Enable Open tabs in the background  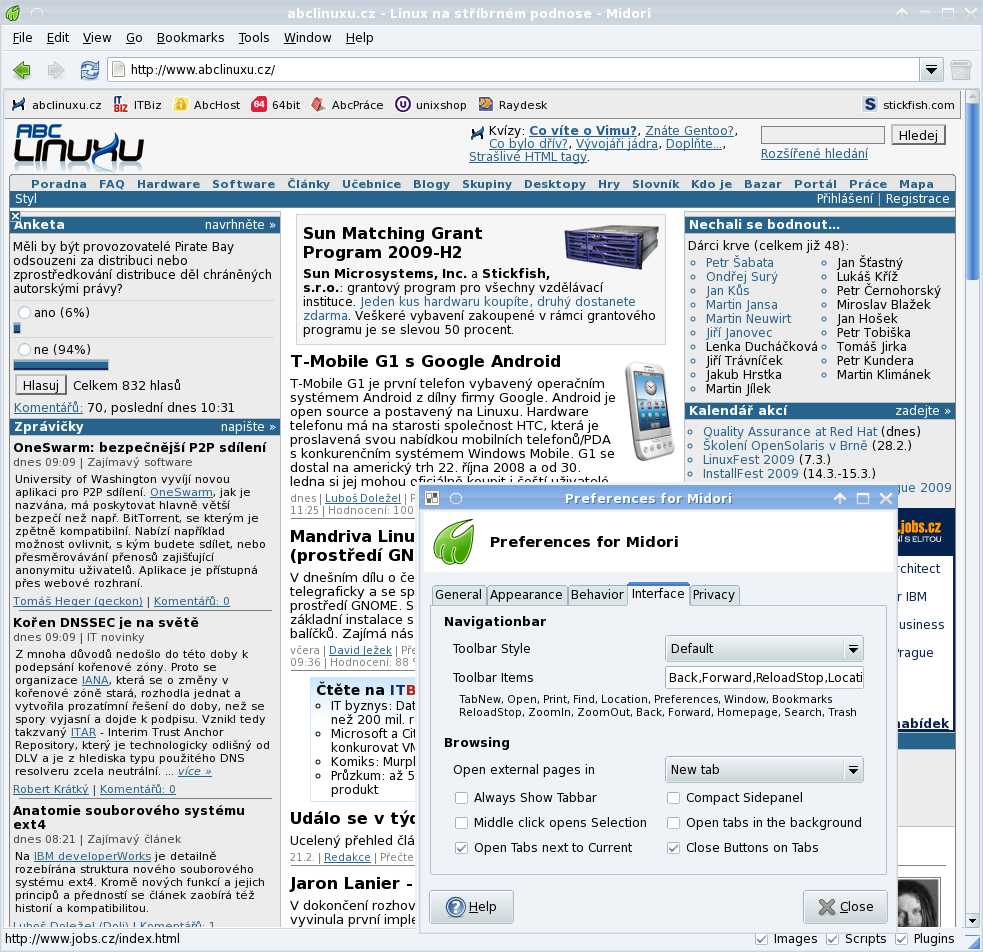tap(673, 823)
